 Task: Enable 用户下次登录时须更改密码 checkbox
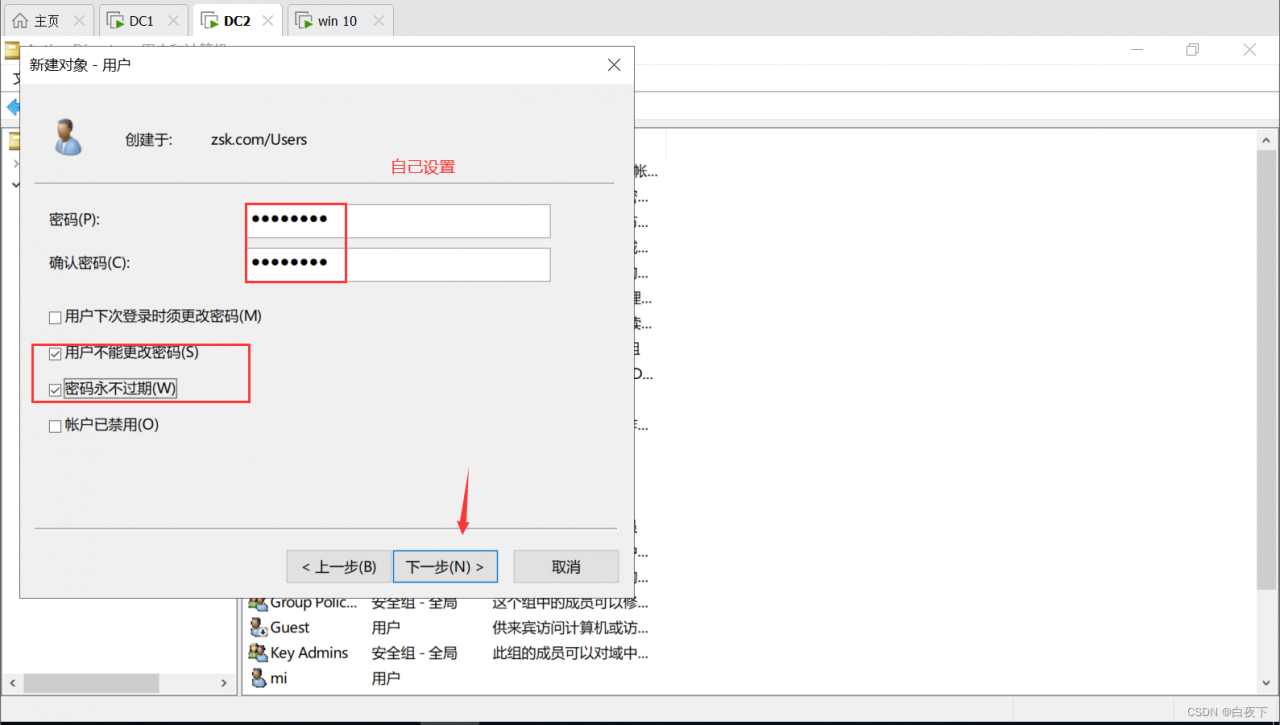coord(55,316)
